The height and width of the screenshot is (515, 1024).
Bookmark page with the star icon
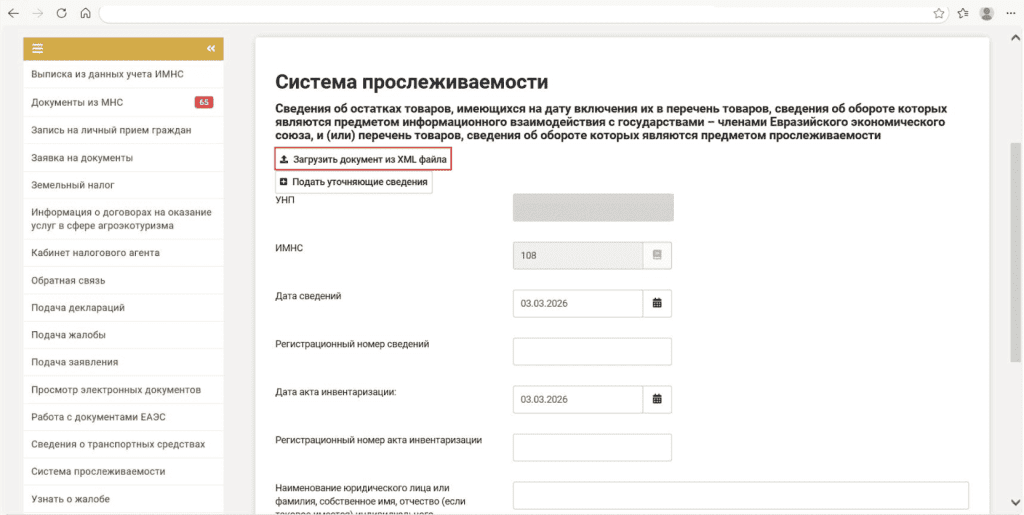pyautogui.click(x=938, y=13)
